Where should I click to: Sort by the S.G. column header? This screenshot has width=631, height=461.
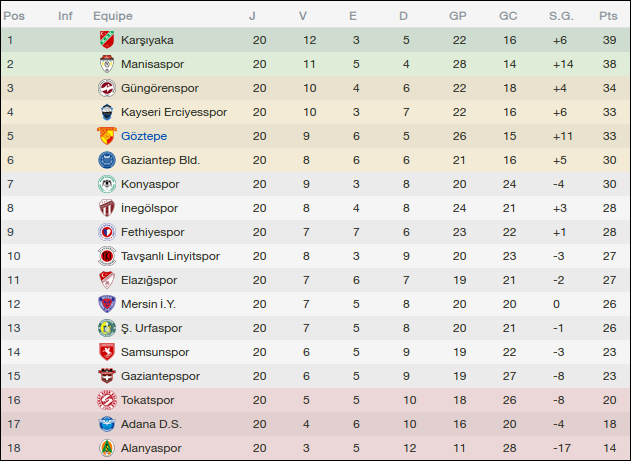[x=560, y=16]
